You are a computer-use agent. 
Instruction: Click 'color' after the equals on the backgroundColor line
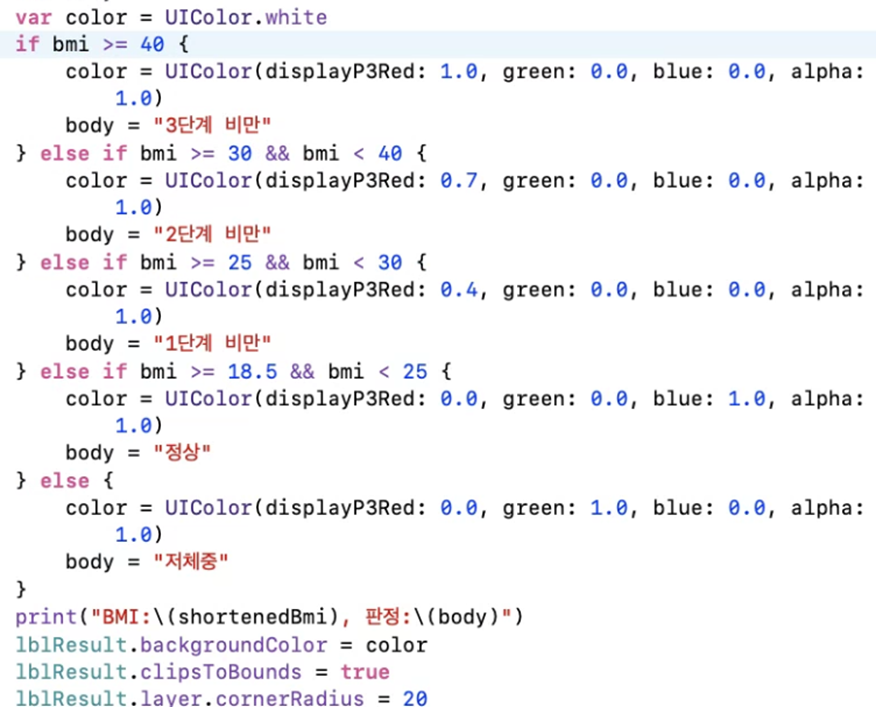click(x=396, y=645)
